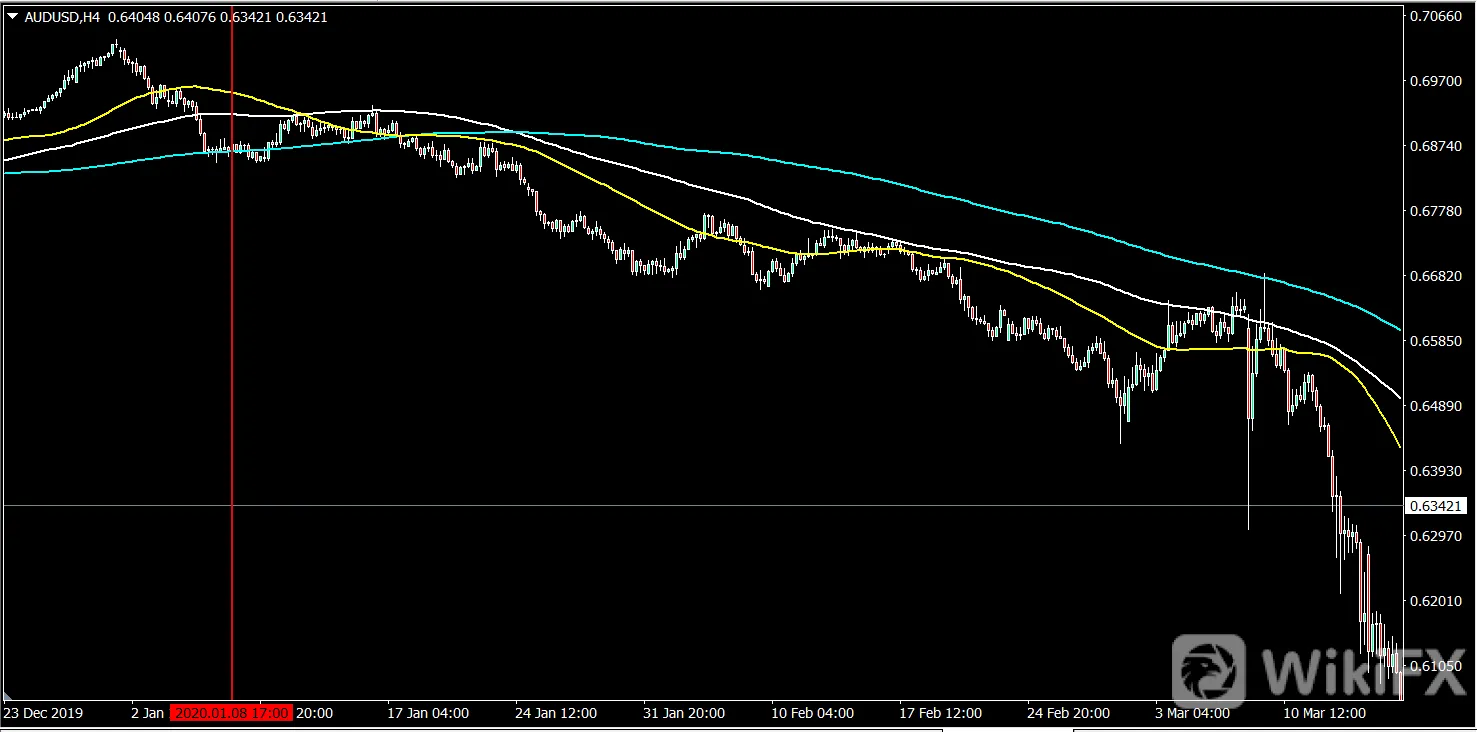The width and height of the screenshot is (1477, 732).
Task: Click the 31 Jan 20:00 date label
Action: point(684,713)
